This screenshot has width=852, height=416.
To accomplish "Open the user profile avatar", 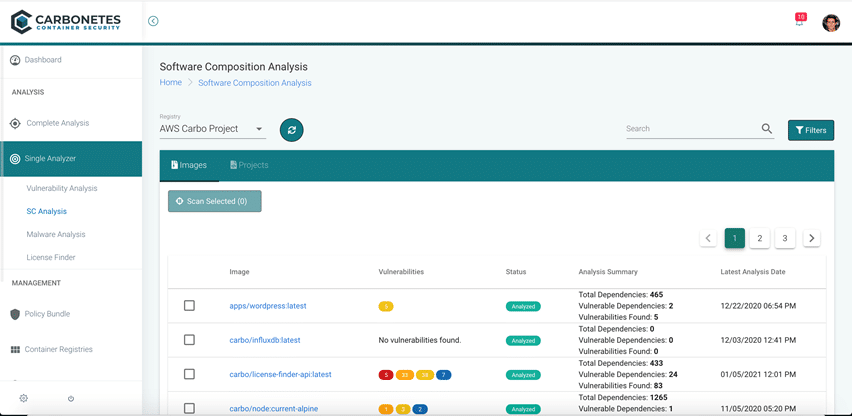I will coord(830,23).
